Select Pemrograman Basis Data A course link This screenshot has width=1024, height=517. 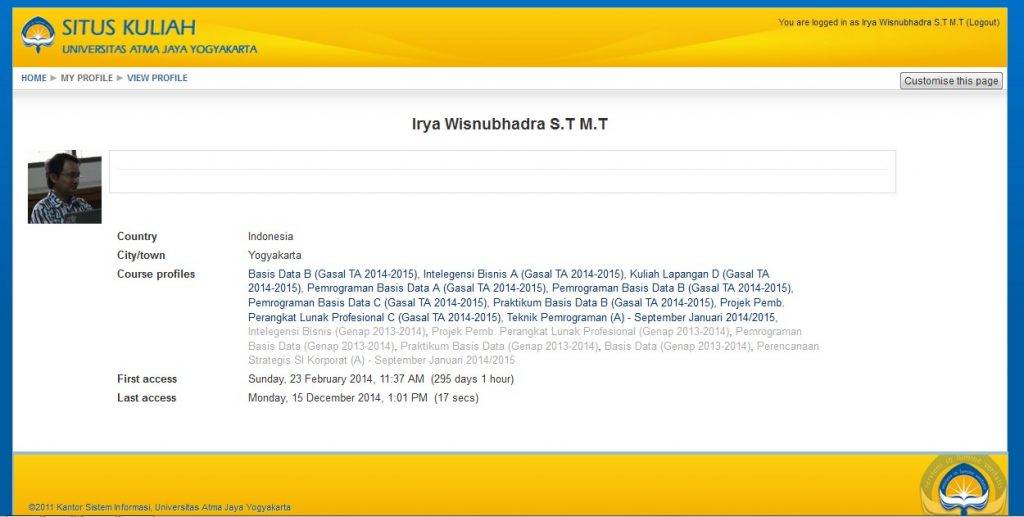(427, 288)
